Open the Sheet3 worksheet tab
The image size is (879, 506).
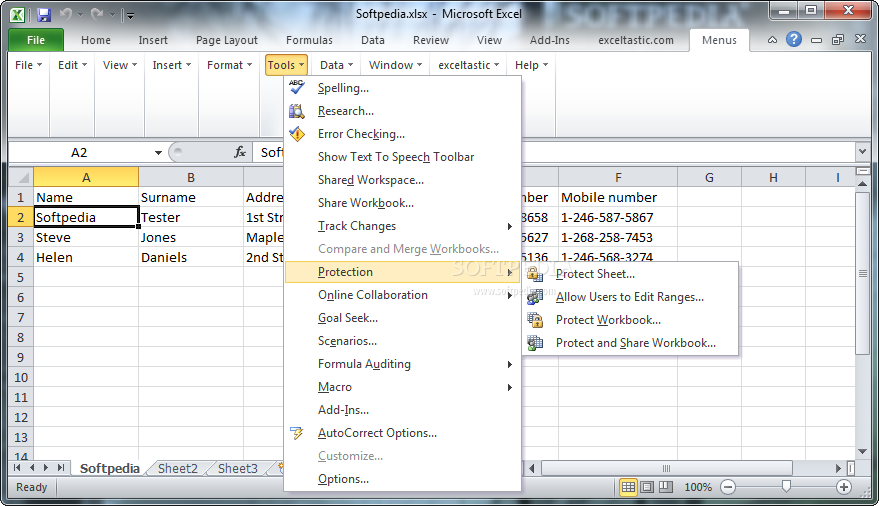(238, 468)
